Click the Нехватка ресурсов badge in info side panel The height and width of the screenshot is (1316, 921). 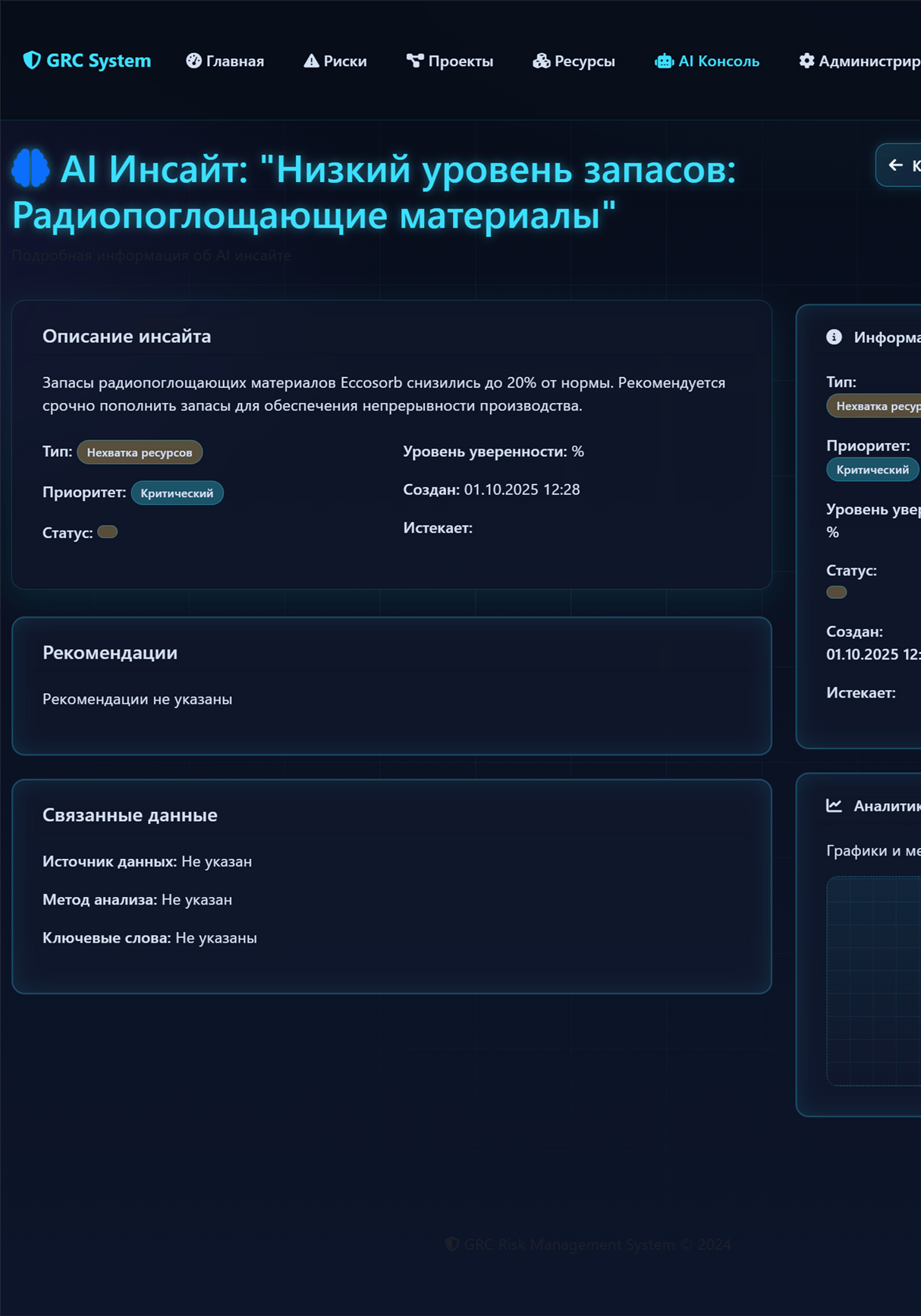pos(874,406)
